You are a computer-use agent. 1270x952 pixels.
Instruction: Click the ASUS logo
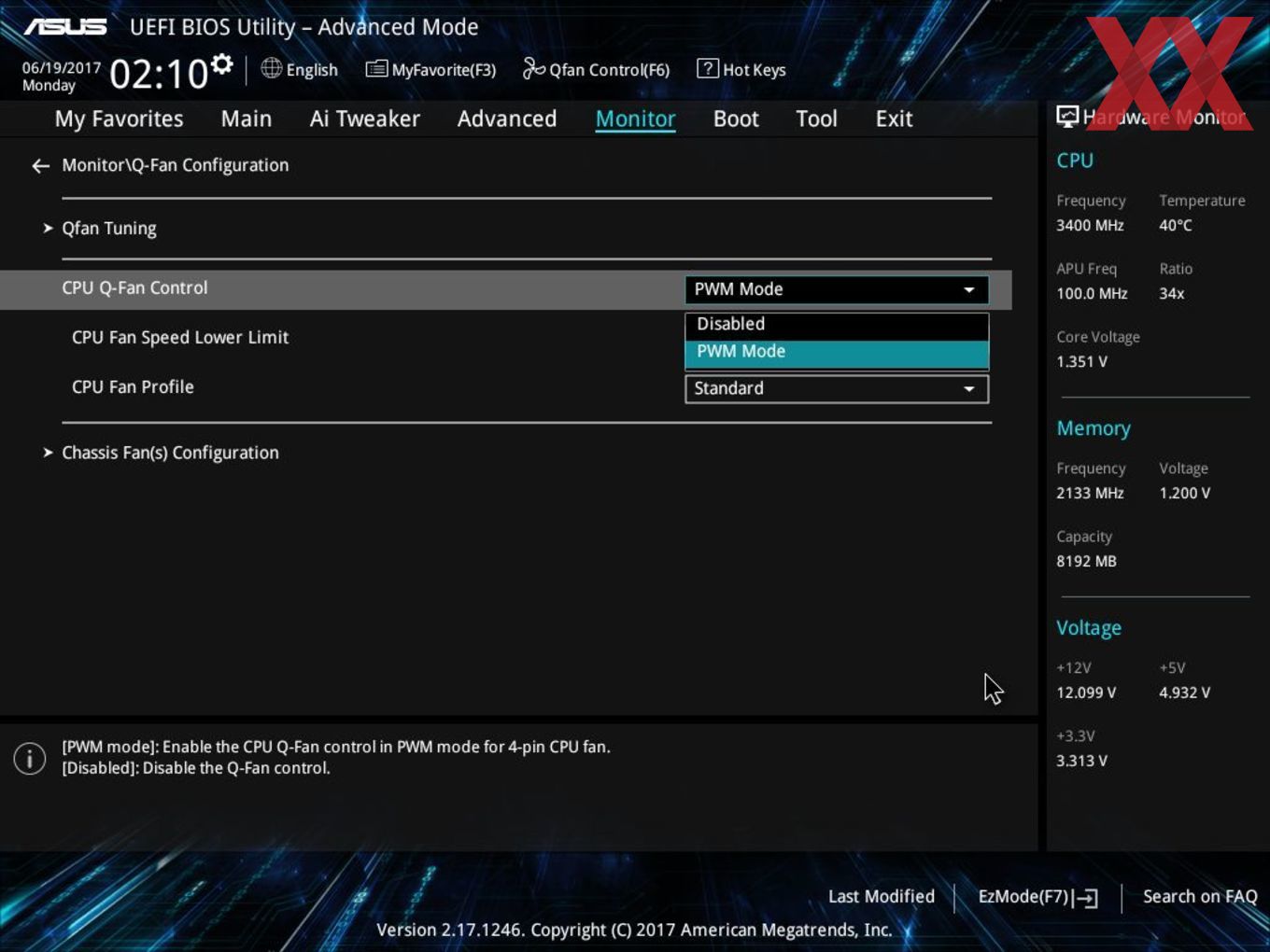tap(65, 27)
